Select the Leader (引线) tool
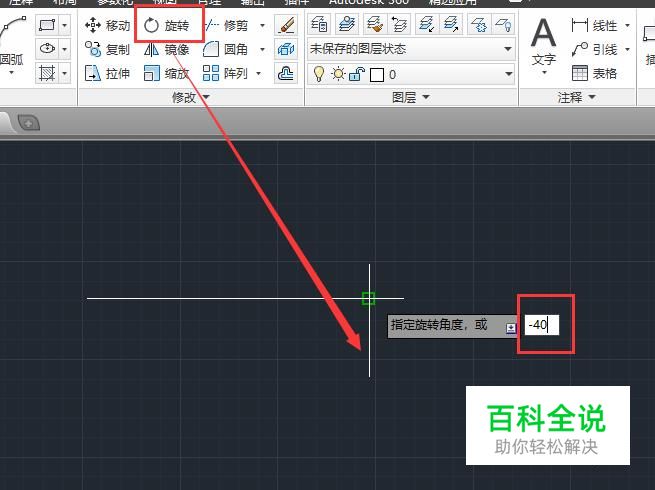Image resolution: width=655 pixels, height=490 pixels. 594,50
